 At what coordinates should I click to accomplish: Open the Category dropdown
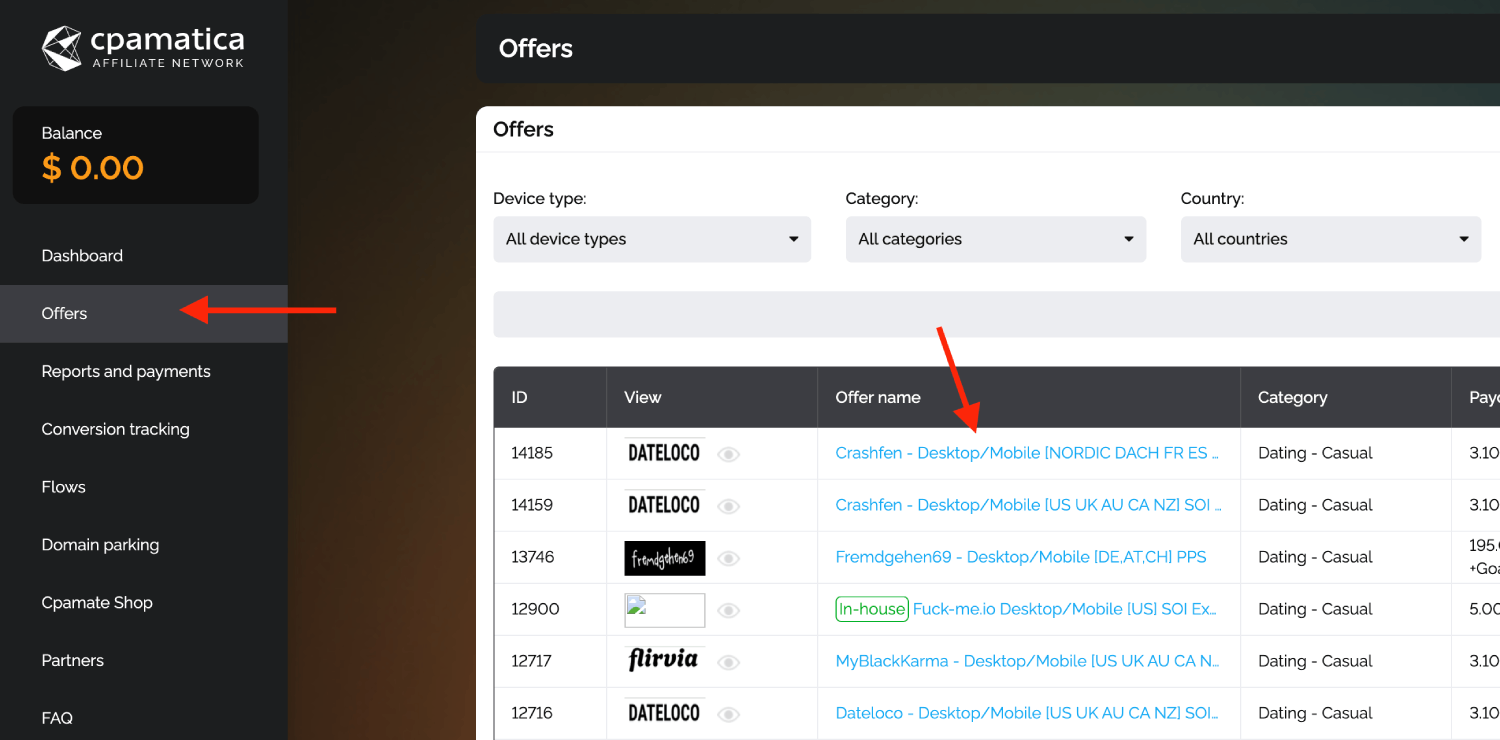(x=996, y=239)
